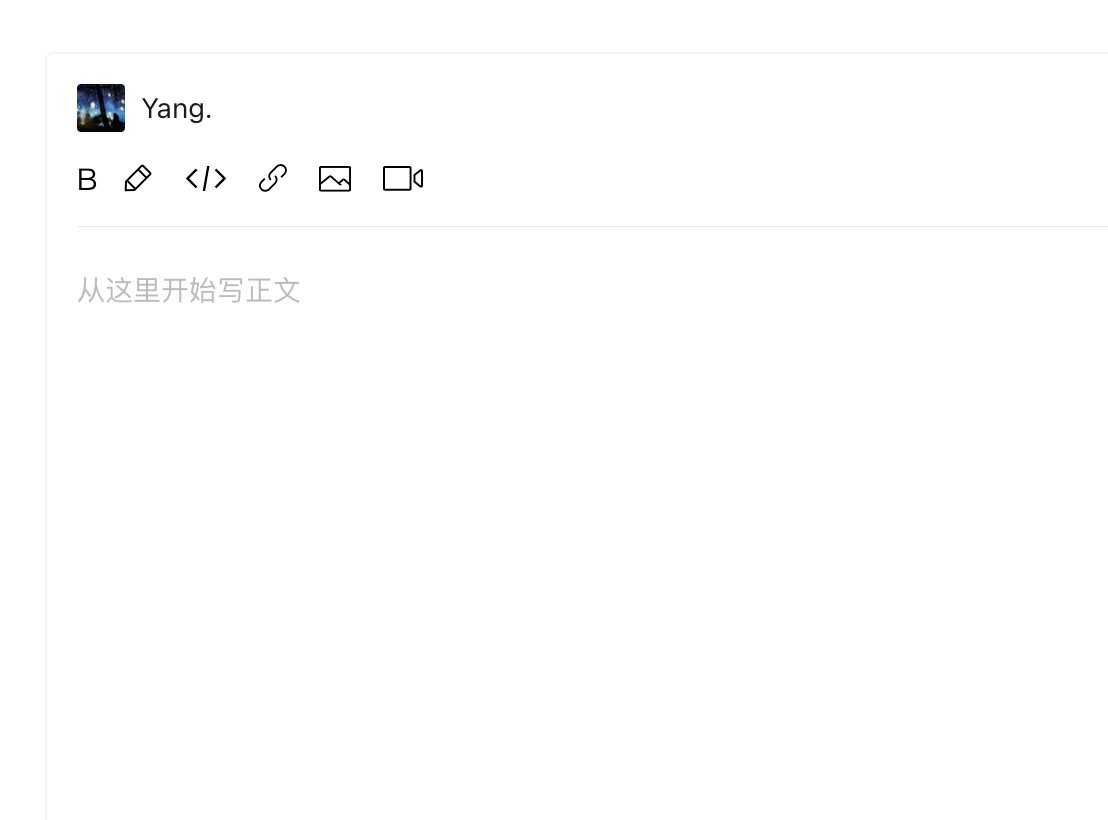
Task: Focus the body text placeholder 从这里开始写正文
Action: (189, 291)
